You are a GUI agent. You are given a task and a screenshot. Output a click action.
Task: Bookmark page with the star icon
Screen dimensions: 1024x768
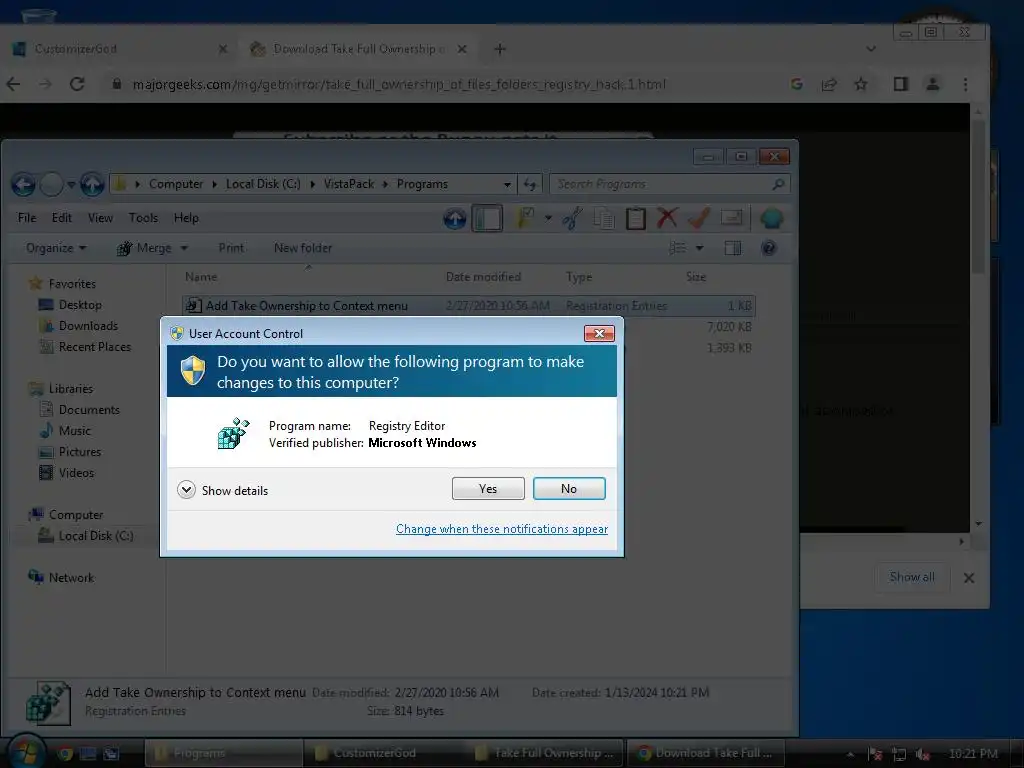point(861,84)
